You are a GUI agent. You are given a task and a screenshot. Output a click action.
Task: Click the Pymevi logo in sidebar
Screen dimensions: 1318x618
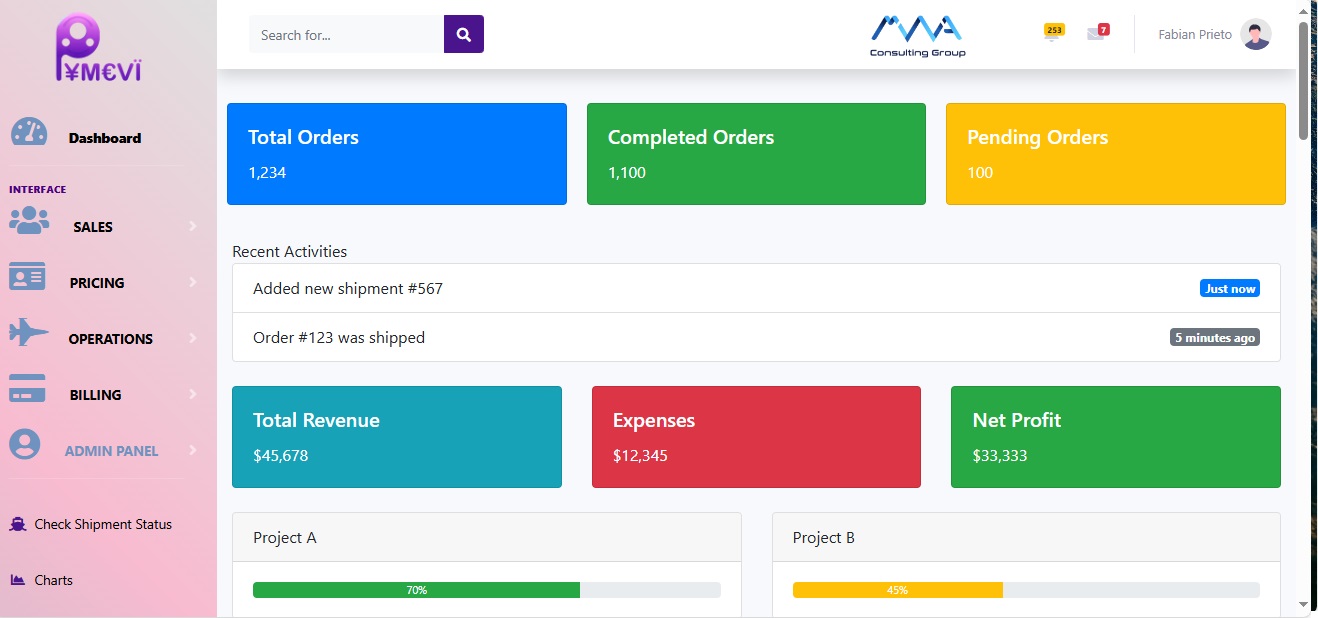tap(99, 48)
